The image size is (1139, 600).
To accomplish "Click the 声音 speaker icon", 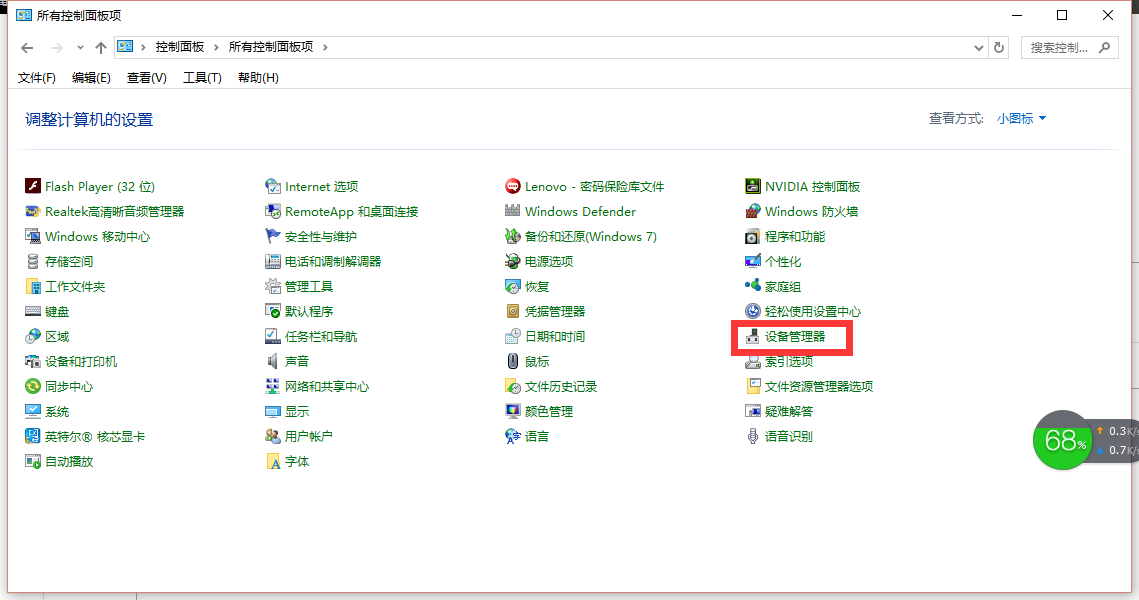I will (272, 361).
